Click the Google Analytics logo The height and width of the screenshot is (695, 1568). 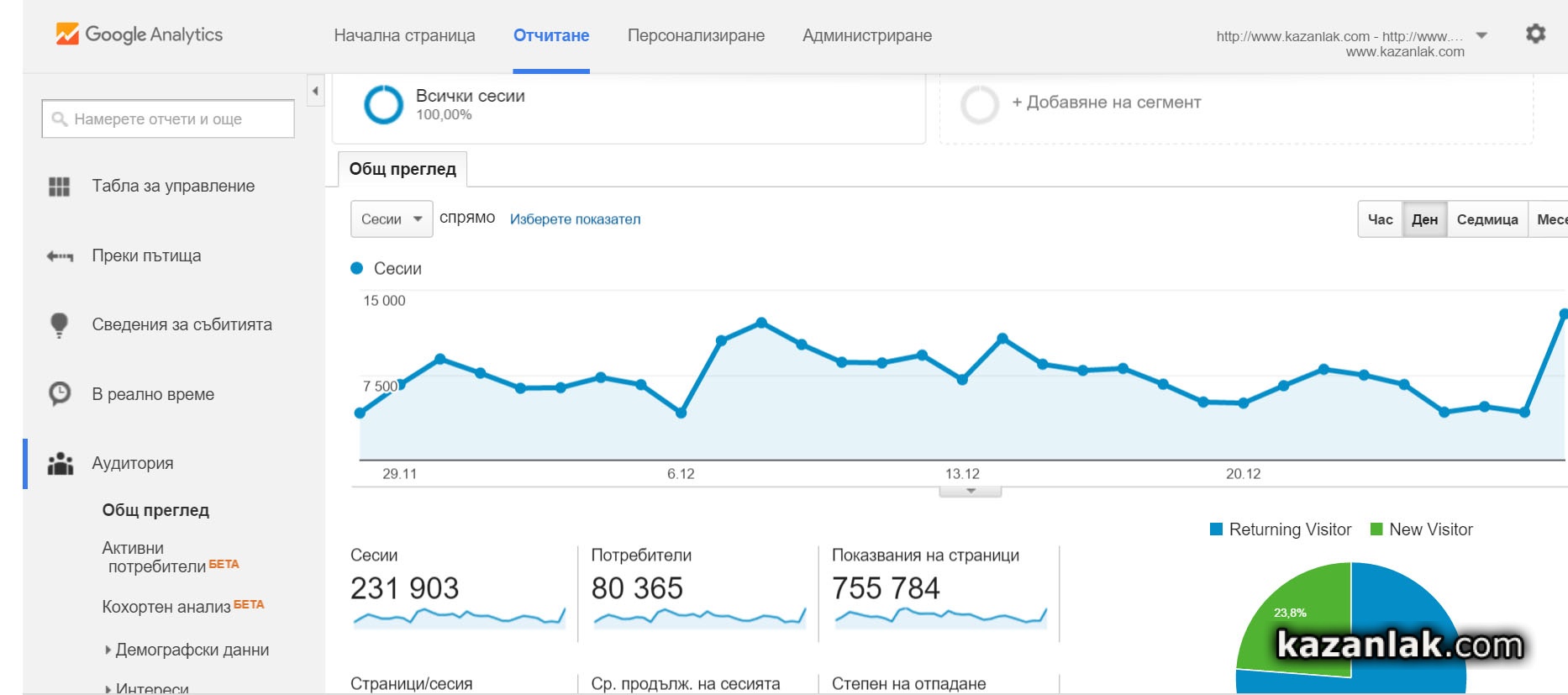[x=139, y=34]
